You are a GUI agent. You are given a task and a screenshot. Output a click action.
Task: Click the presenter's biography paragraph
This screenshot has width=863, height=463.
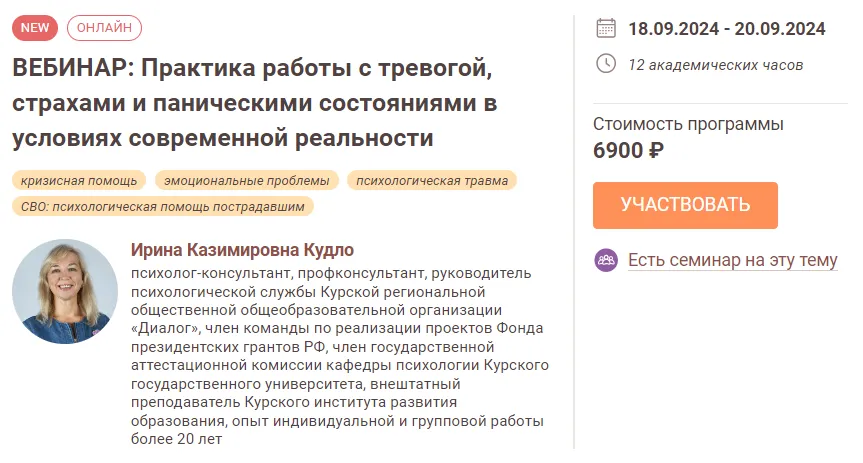pyautogui.click(x=339, y=354)
